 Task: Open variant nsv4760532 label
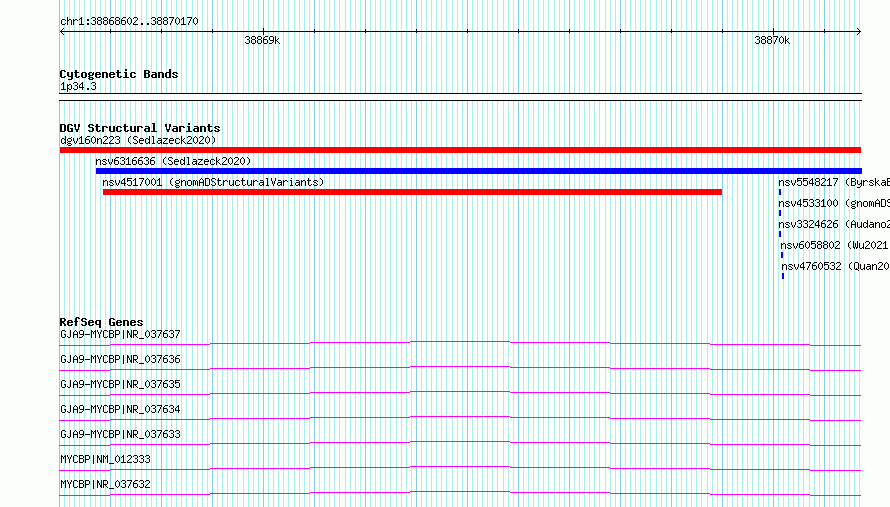click(x=836, y=266)
